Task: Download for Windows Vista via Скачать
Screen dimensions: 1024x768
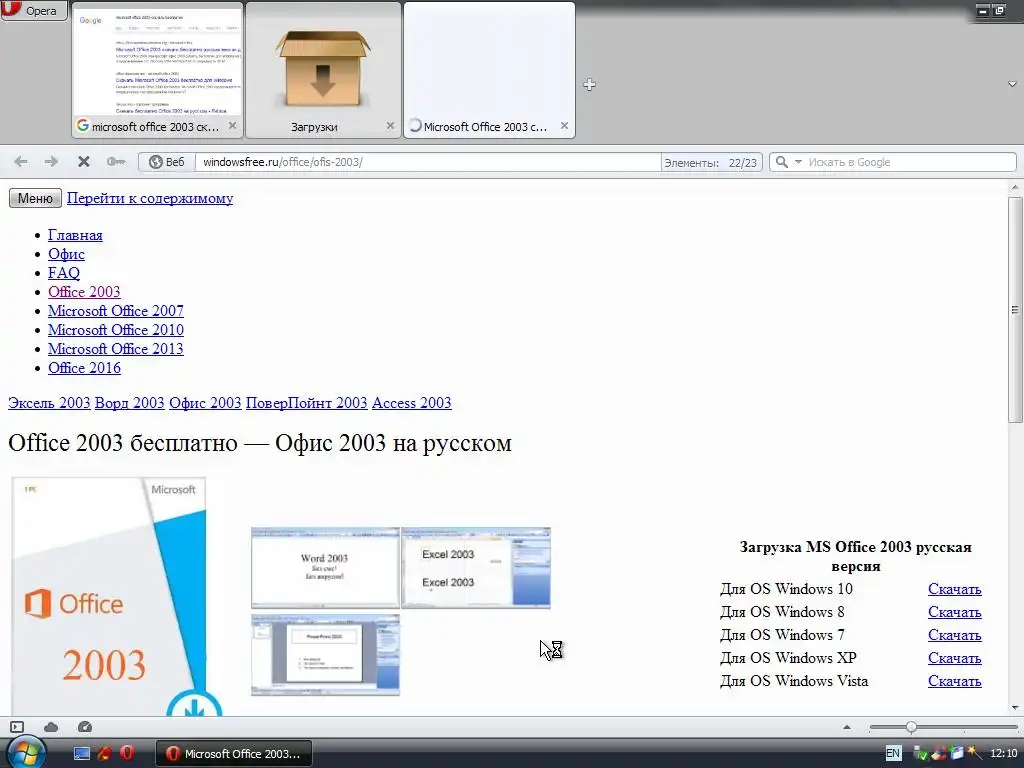Action: pos(954,680)
